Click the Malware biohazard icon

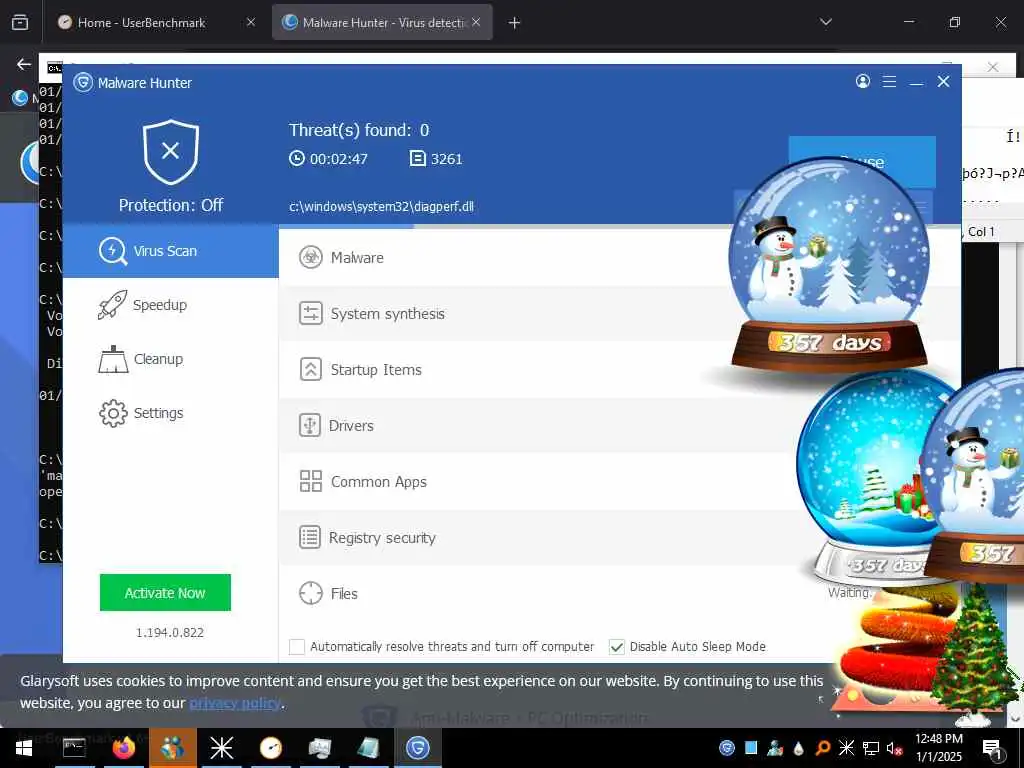pos(310,257)
